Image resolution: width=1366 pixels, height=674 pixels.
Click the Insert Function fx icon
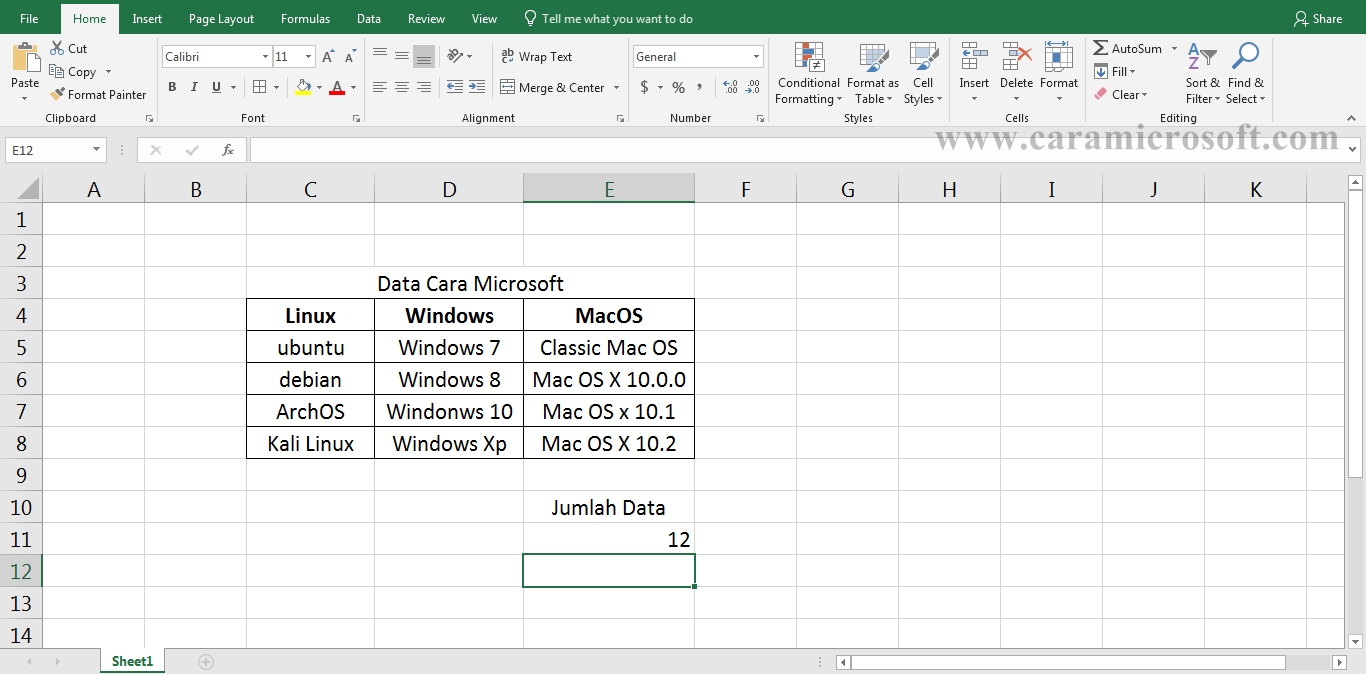(x=228, y=150)
